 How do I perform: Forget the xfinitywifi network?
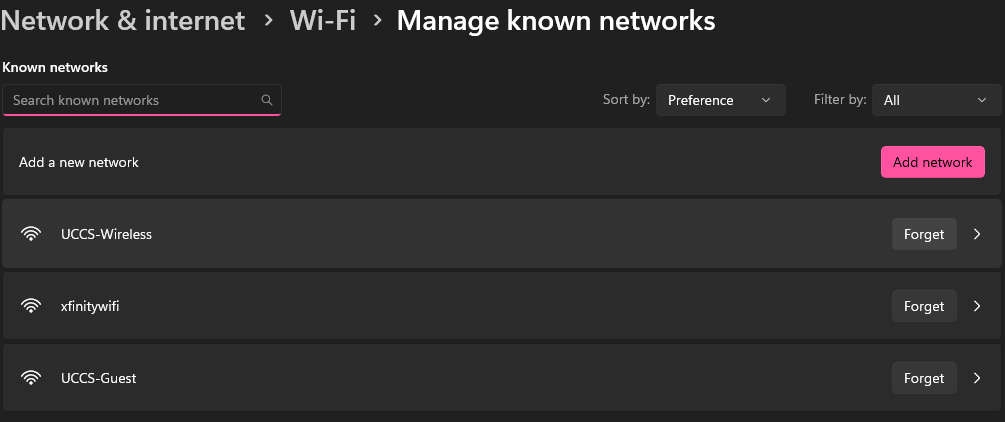(x=924, y=307)
